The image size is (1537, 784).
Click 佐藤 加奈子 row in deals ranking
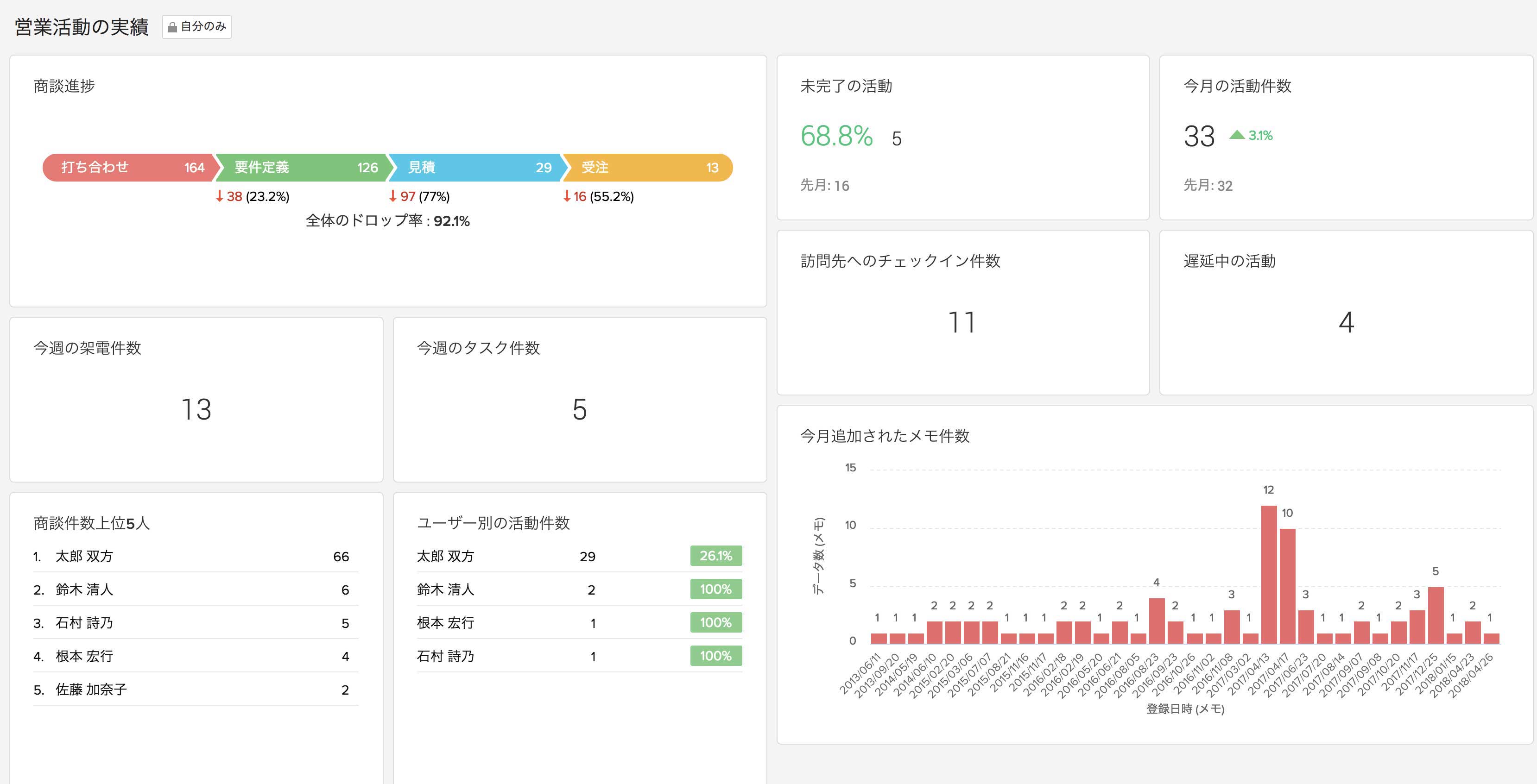tap(91, 690)
